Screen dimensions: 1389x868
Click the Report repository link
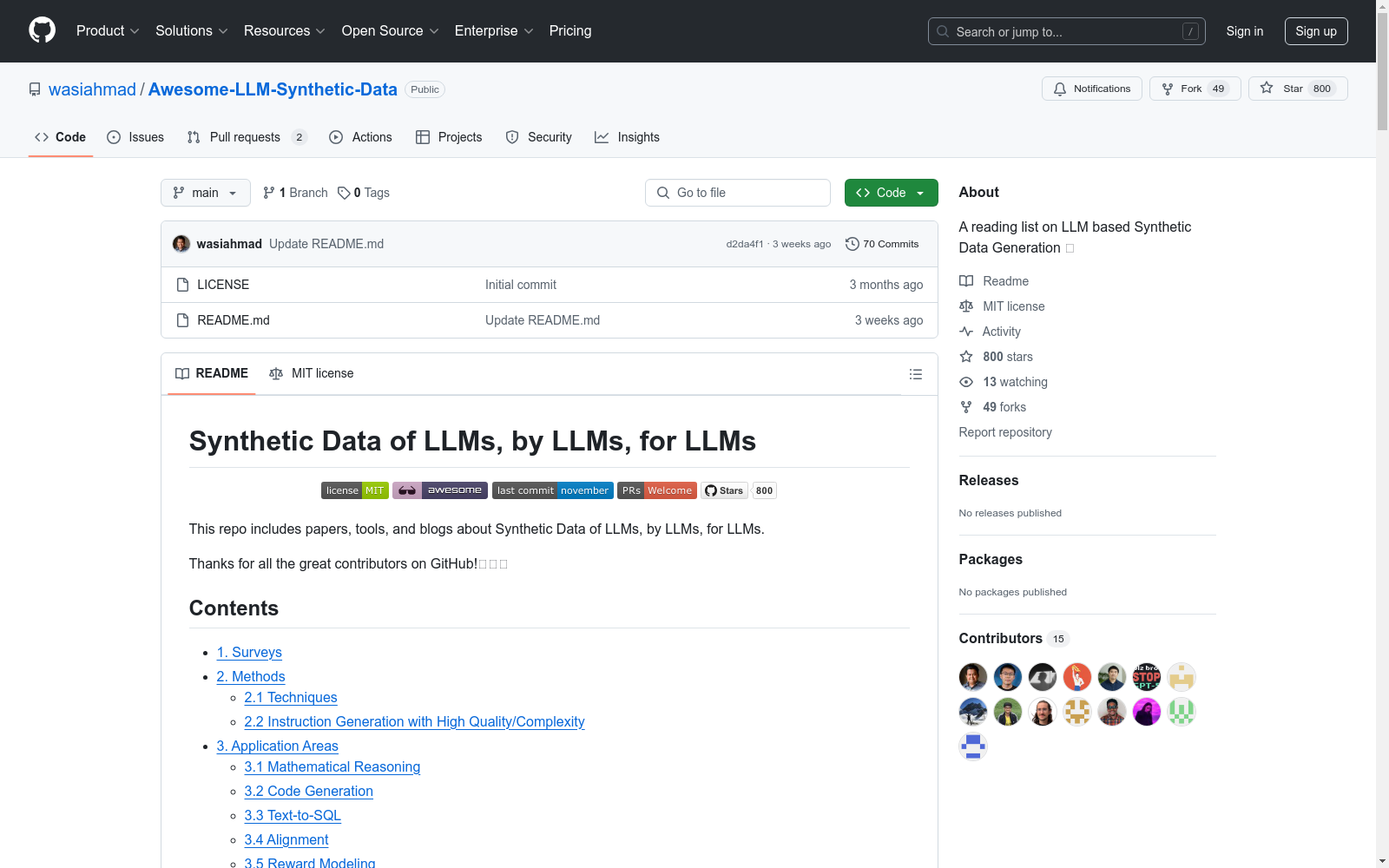point(1005,432)
